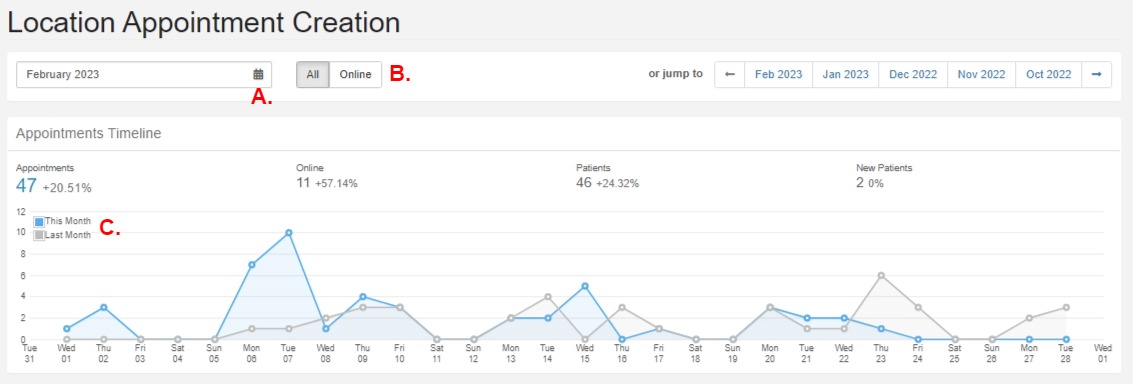
Task: Toggle the blue This Month legend box
Action: coord(39,222)
